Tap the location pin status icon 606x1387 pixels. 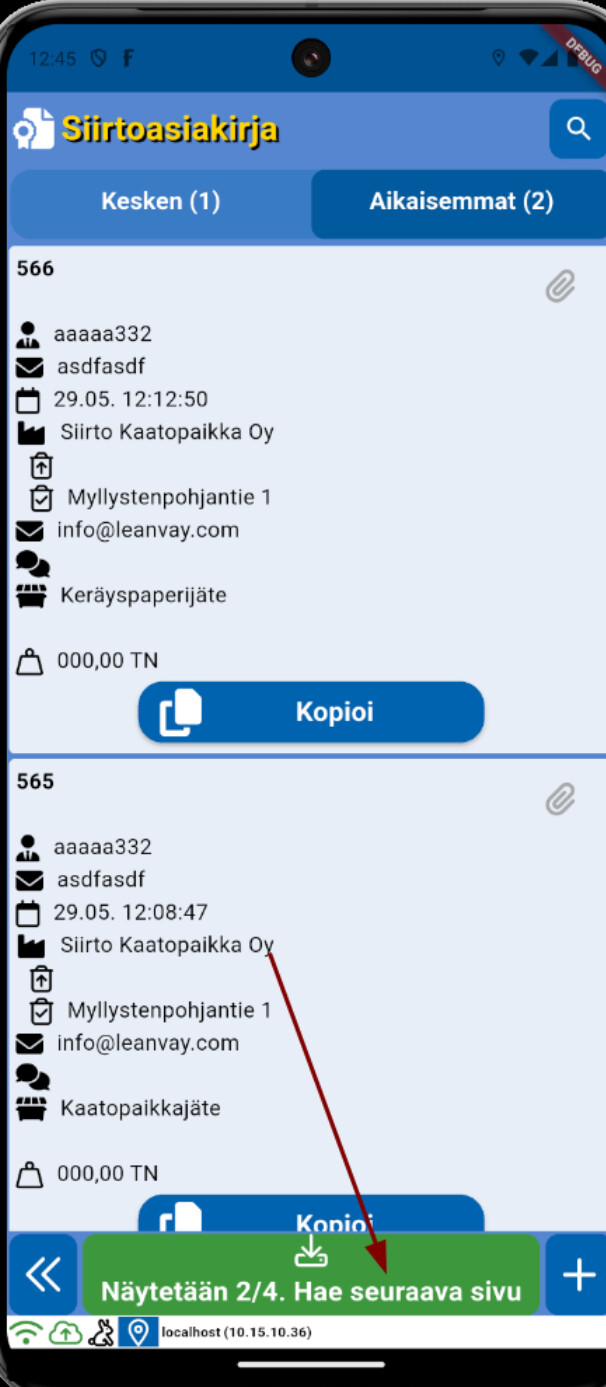pos(138,1333)
